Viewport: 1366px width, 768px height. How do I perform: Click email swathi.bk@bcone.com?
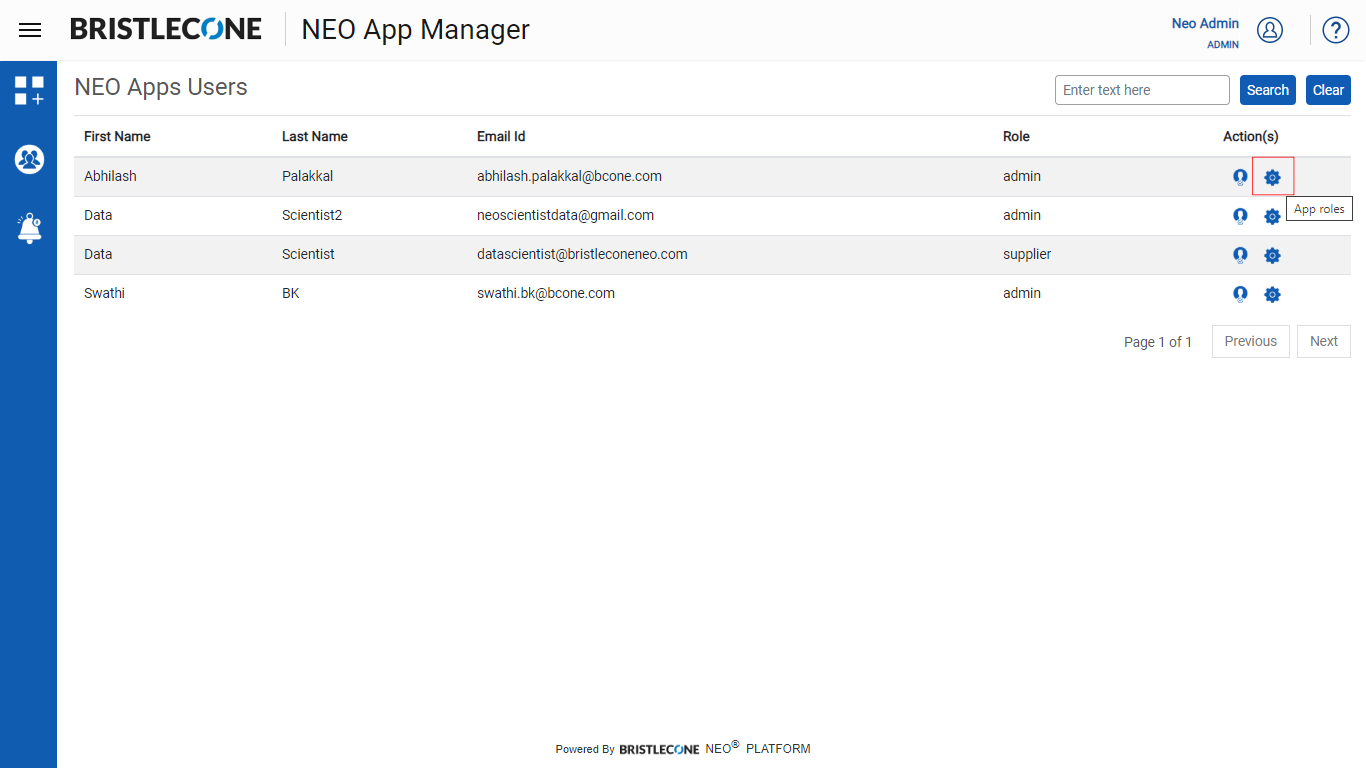pos(546,293)
